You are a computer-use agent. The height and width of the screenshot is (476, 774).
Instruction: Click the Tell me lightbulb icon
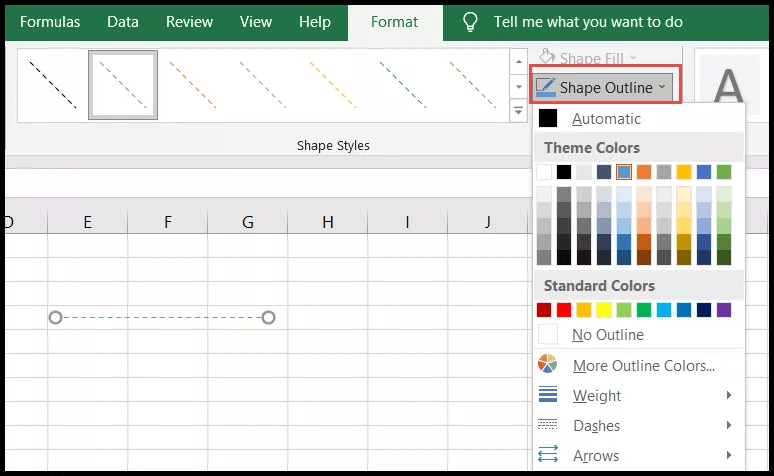click(x=470, y=22)
